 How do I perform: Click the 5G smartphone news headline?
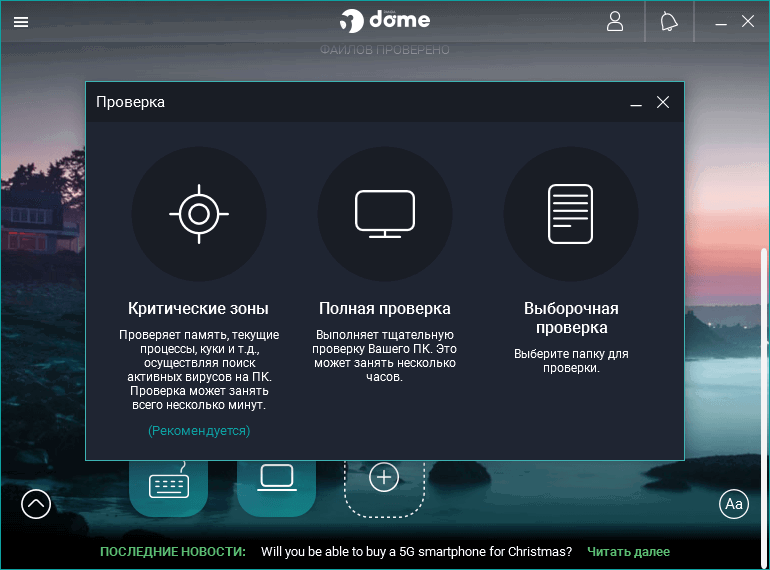click(416, 551)
